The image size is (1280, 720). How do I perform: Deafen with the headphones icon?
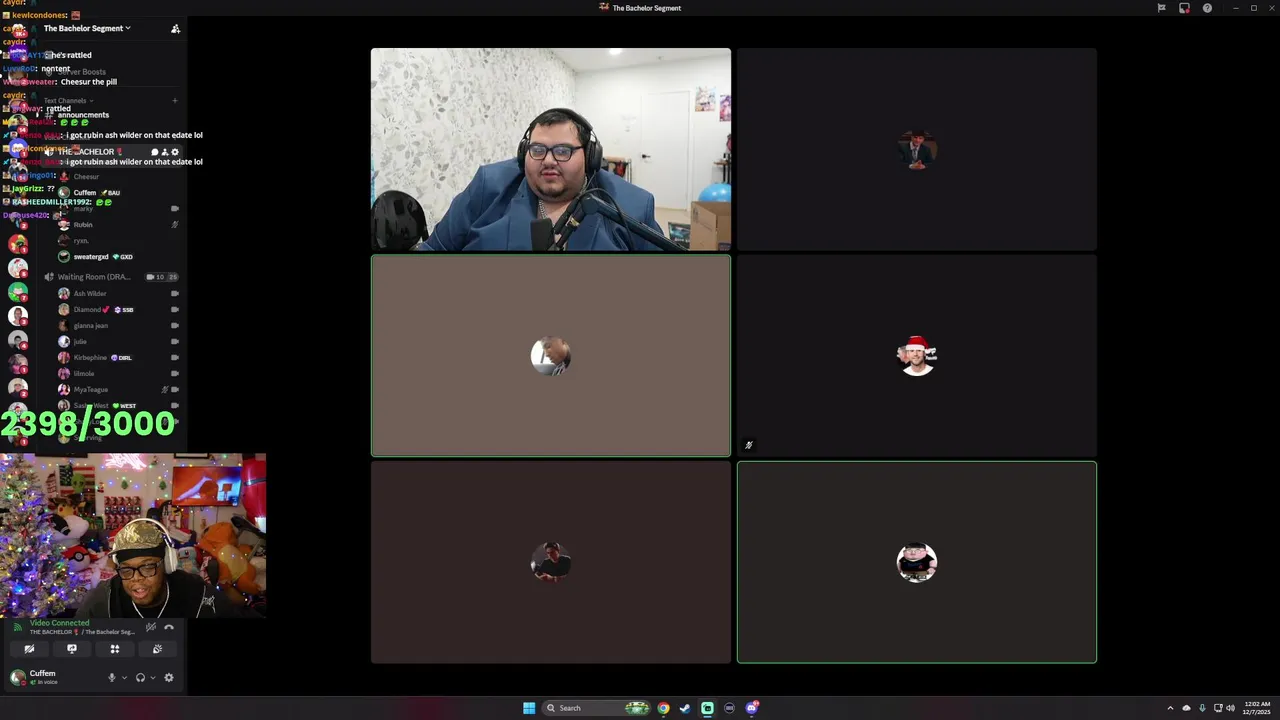(140, 677)
